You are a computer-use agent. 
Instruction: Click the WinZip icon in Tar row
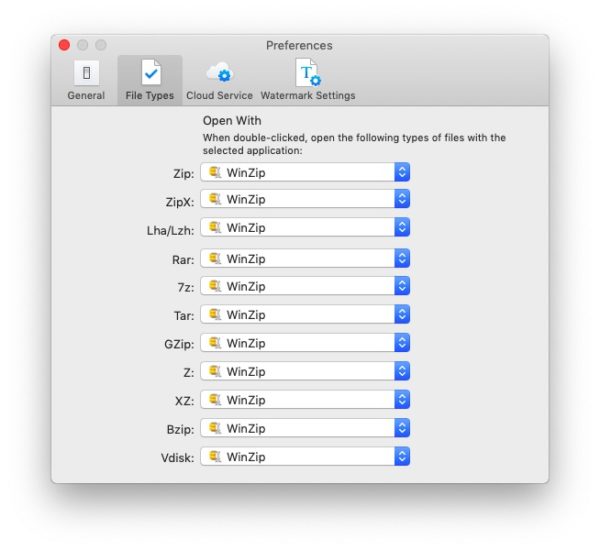[215, 314]
